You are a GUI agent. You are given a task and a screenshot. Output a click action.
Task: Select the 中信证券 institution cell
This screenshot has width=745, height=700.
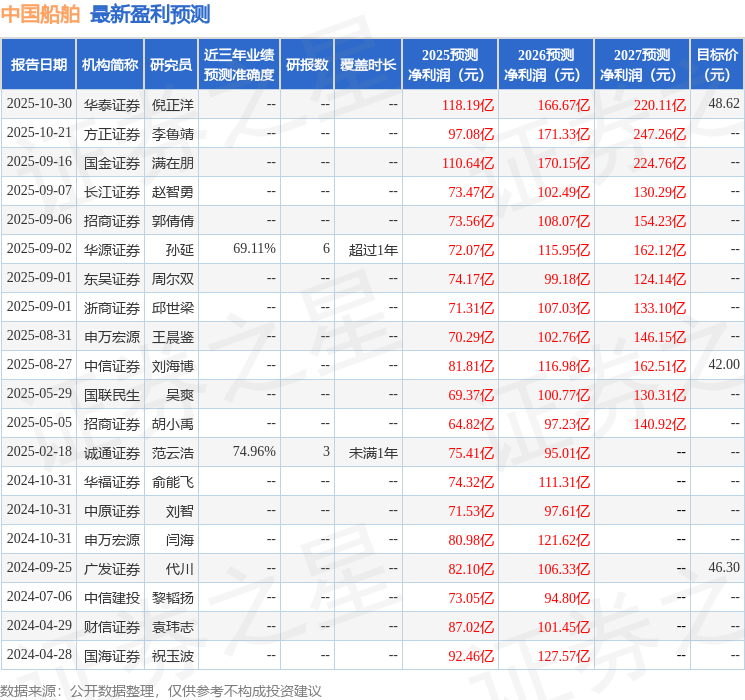(112, 366)
